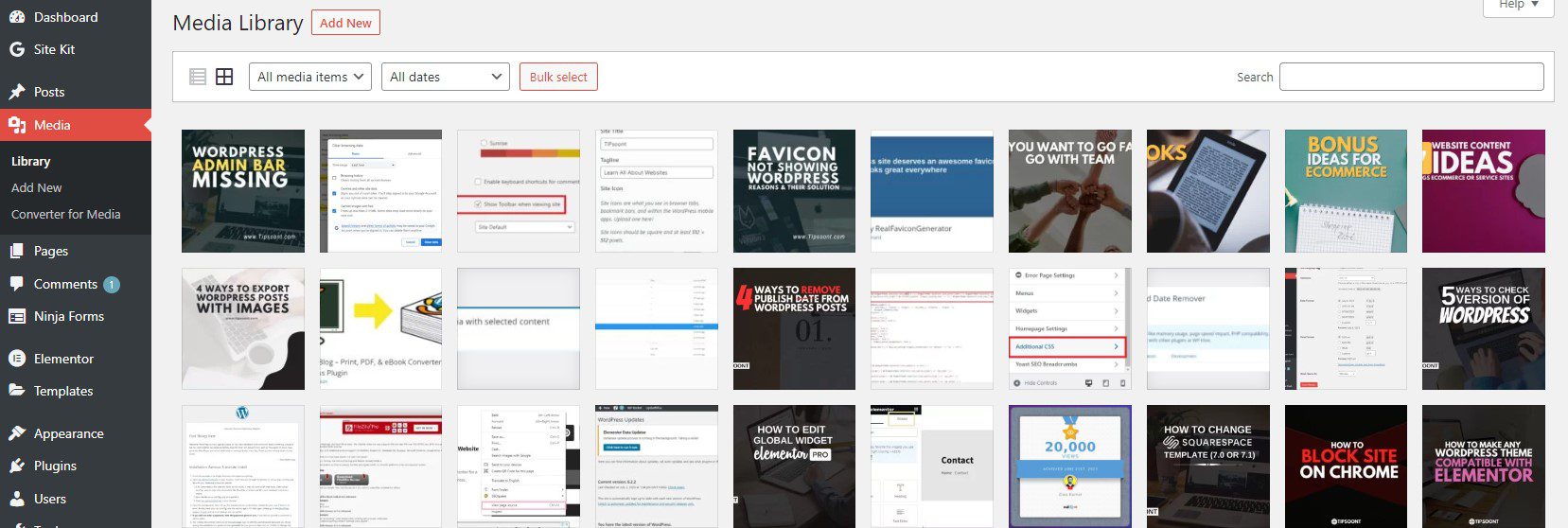Open Bonus Ideas for Ecommerce thumbnail
Screen dimensions: 1568x528
coord(1346,191)
